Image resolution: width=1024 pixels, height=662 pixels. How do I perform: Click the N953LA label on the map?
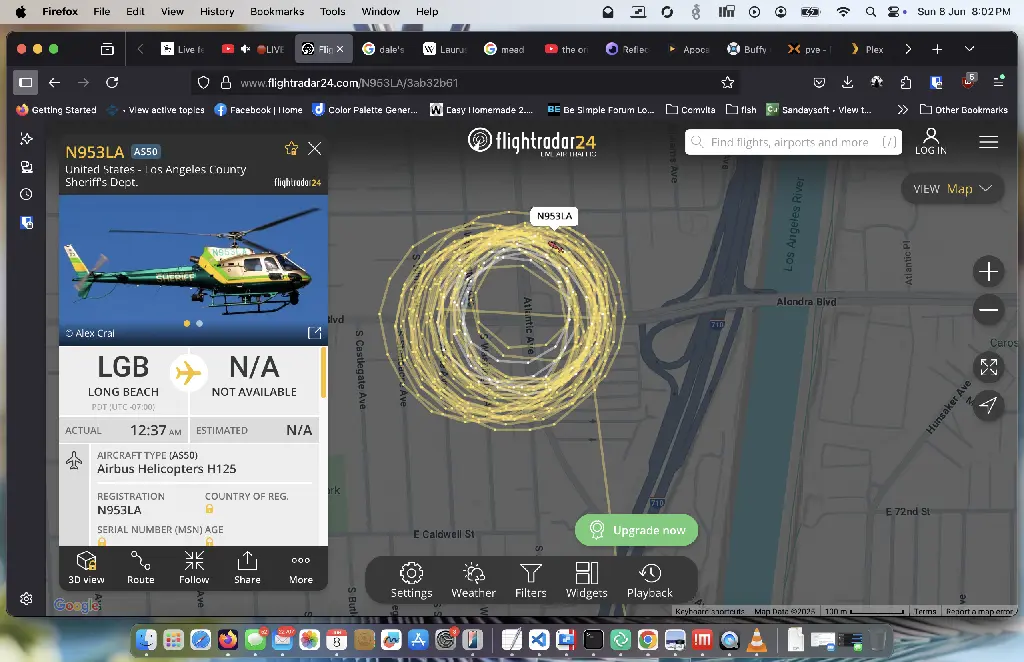point(554,216)
